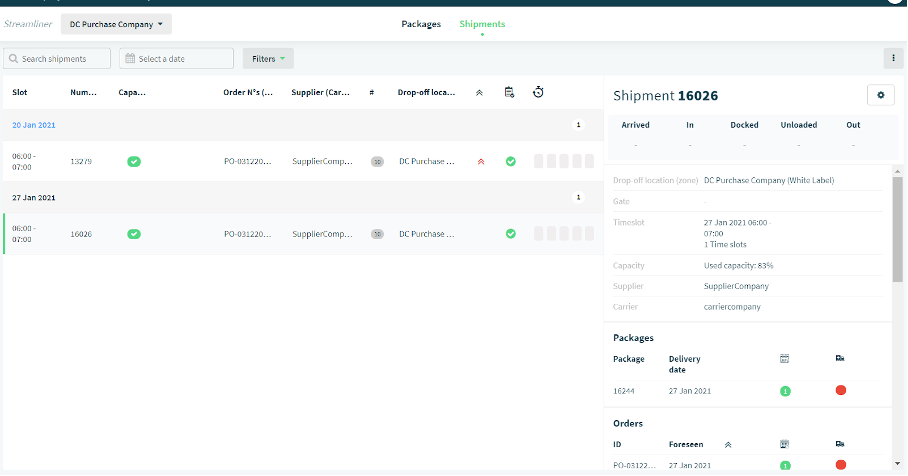Expand the Filters dropdown

point(268,58)
